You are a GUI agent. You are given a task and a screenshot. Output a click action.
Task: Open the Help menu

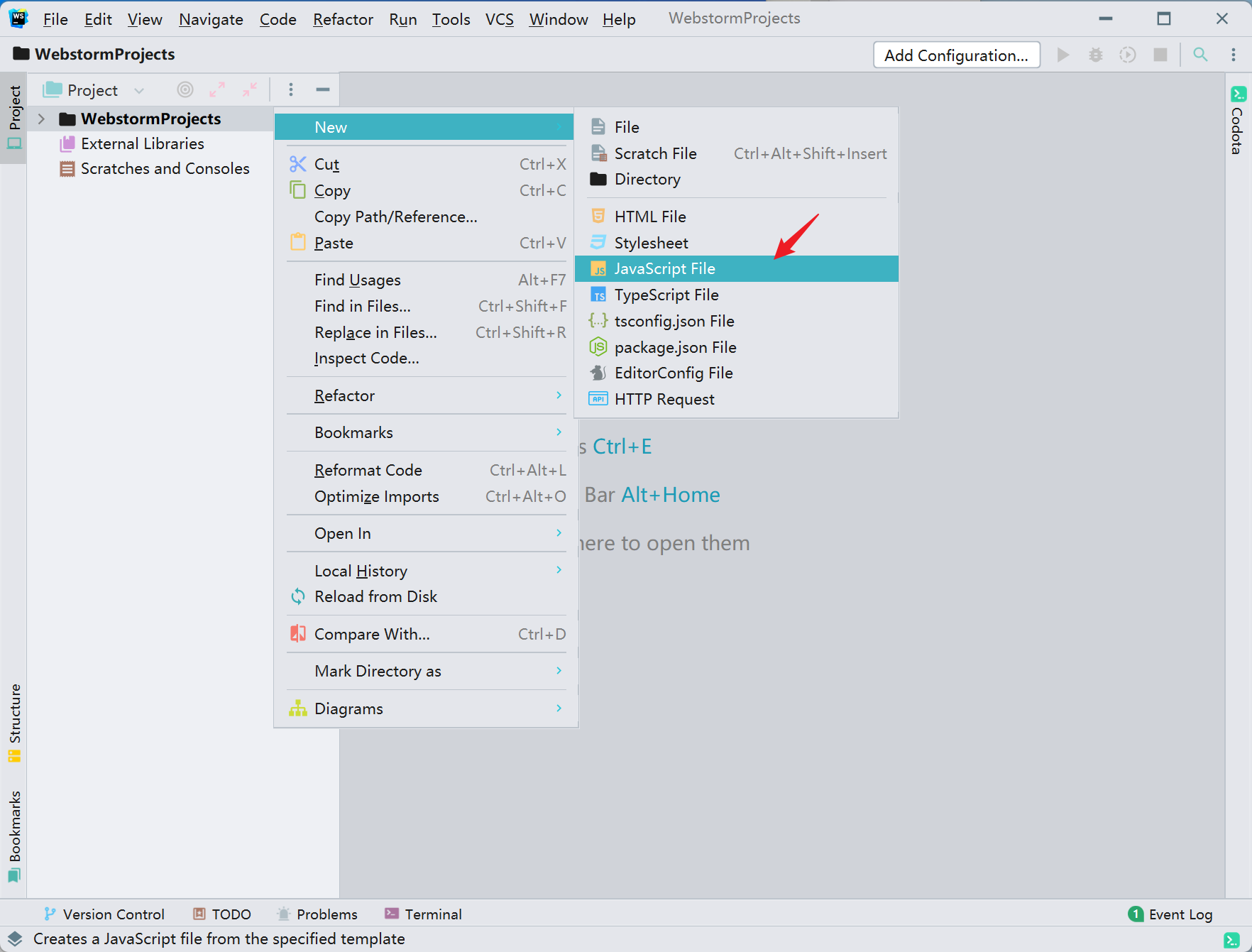point(619,19)
